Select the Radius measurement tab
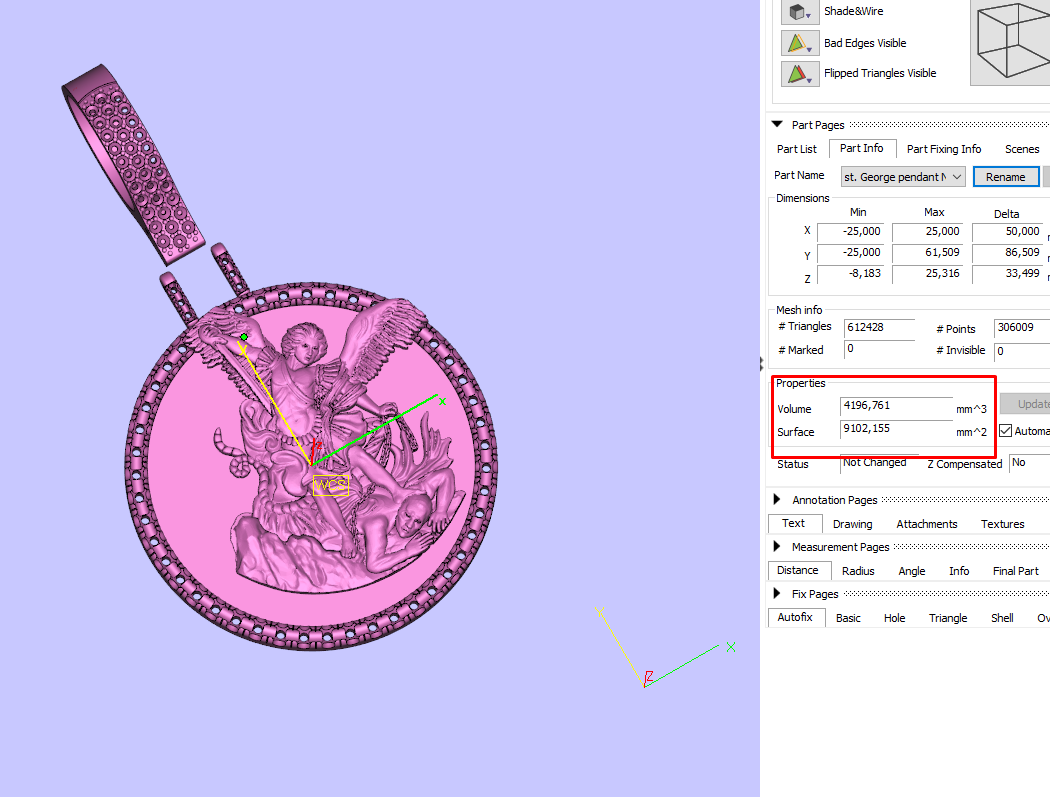 coord(858,571)
